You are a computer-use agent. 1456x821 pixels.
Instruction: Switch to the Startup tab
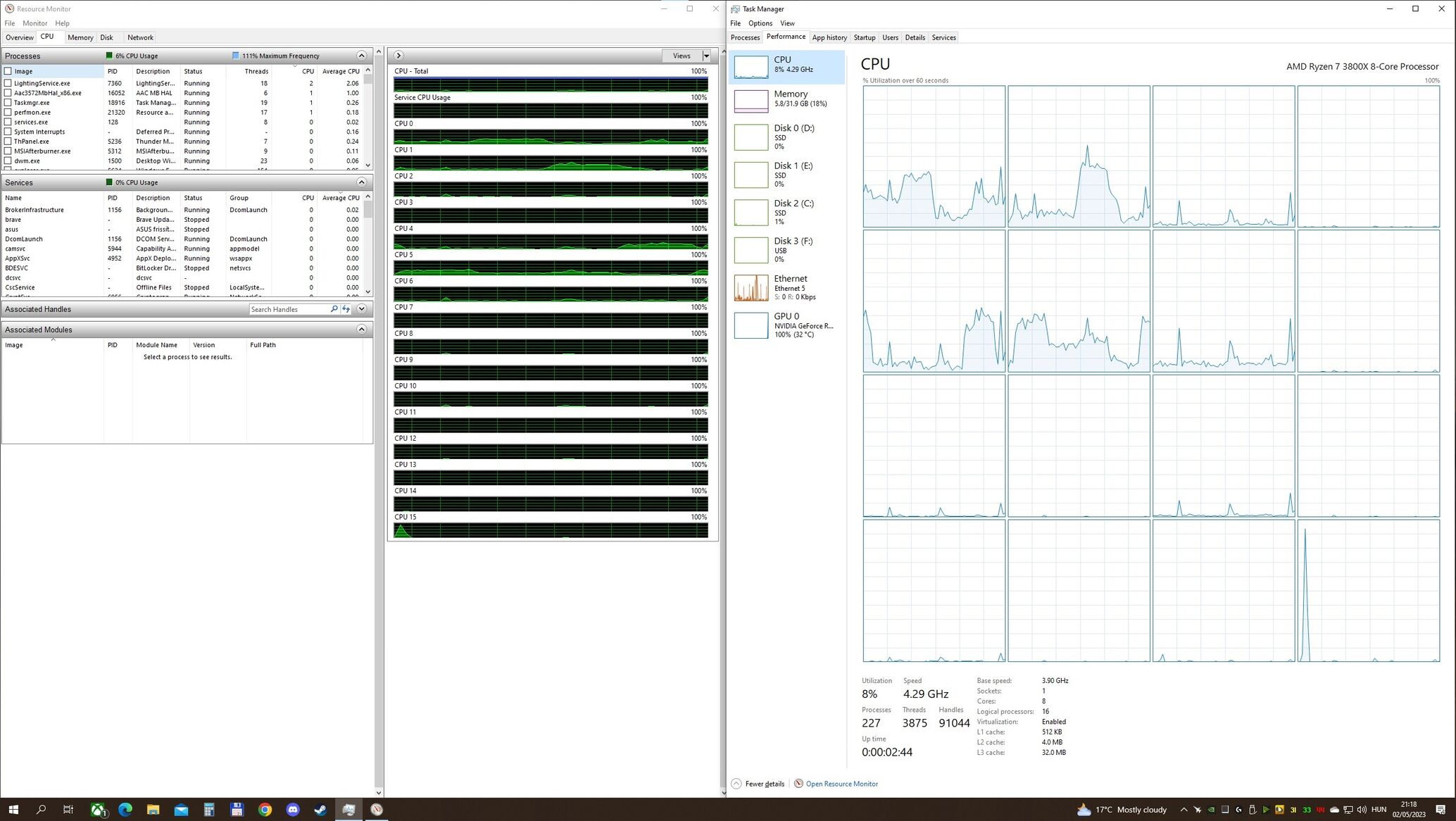(x=864, y=37)
